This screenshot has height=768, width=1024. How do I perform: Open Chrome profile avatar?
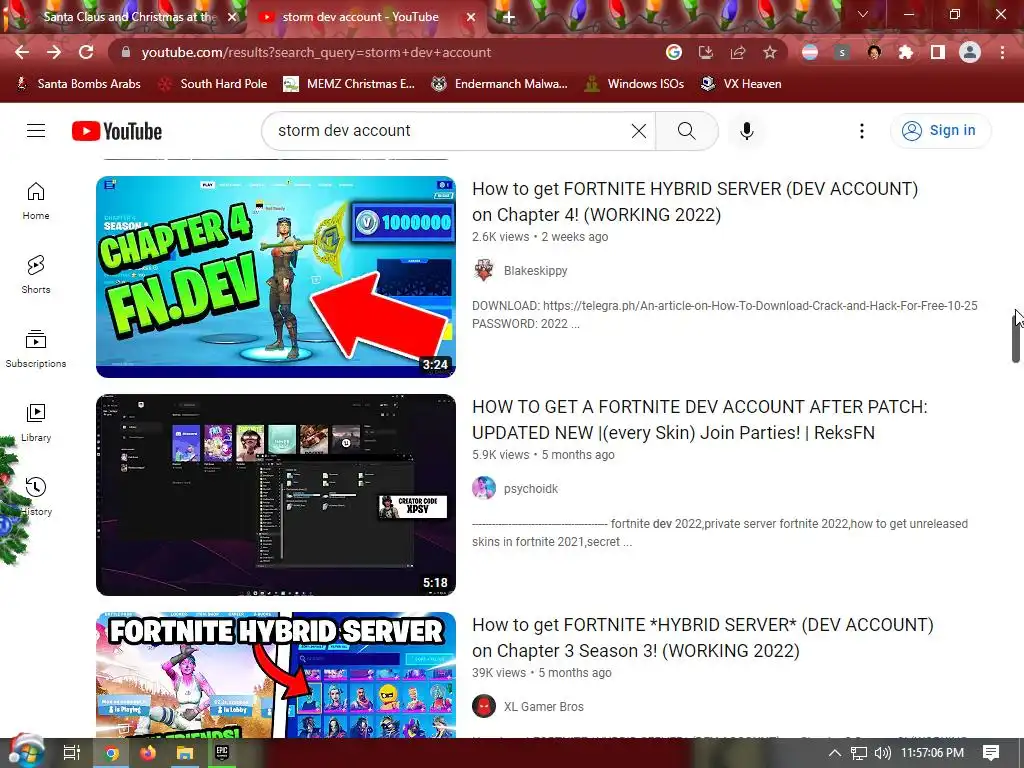970,52
